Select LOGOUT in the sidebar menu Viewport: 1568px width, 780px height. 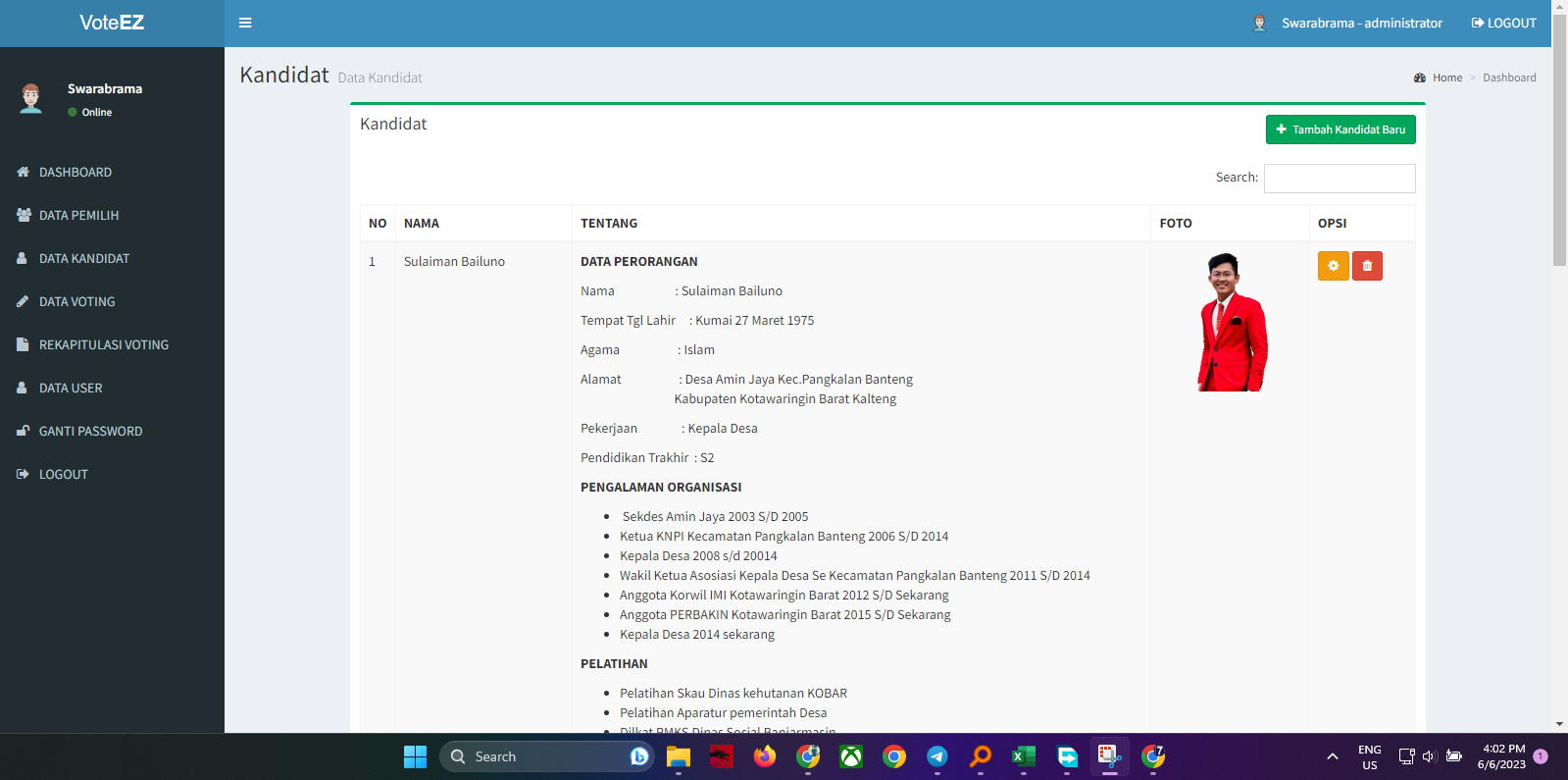(x=112, y=474)
